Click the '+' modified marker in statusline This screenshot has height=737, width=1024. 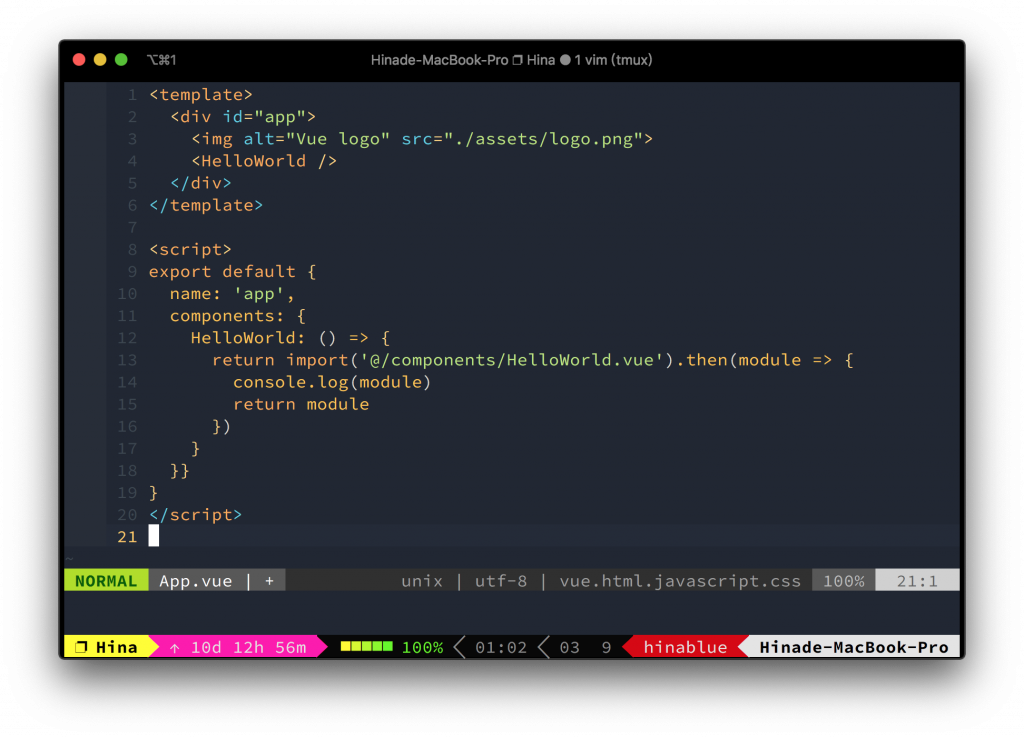click(x=269, y=580)
